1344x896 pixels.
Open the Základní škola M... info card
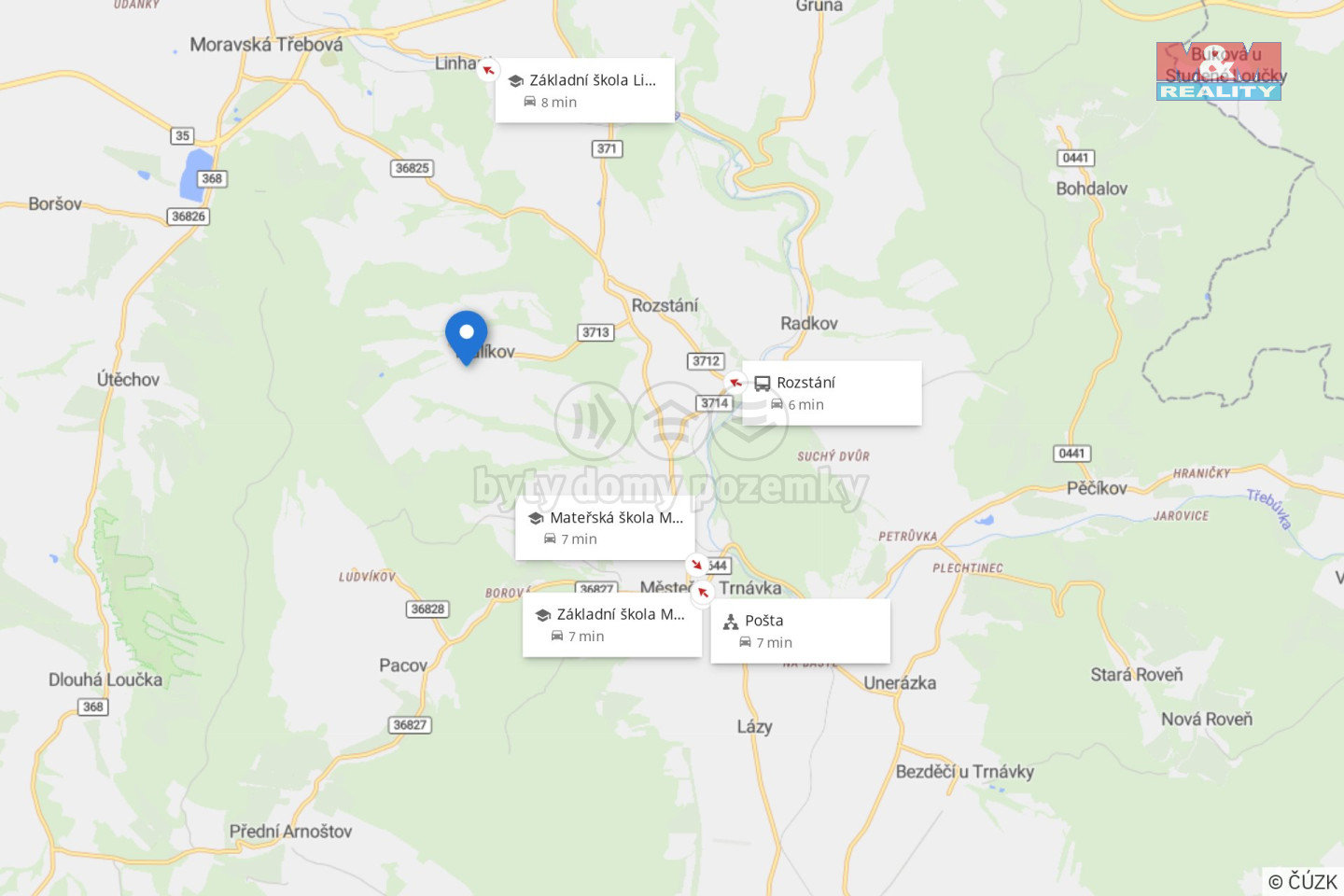point(612,624)
